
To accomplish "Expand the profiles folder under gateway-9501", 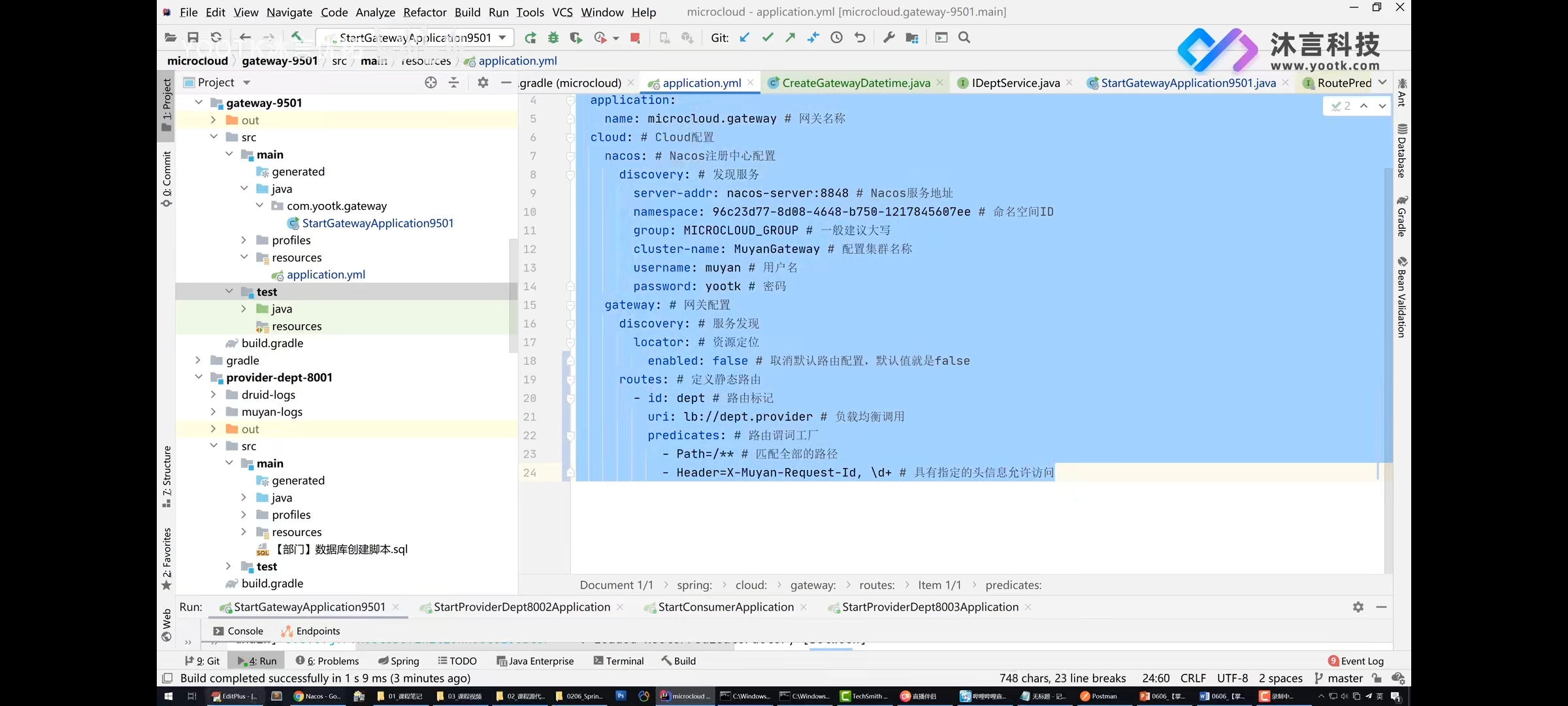I will [x=244, y=240].
